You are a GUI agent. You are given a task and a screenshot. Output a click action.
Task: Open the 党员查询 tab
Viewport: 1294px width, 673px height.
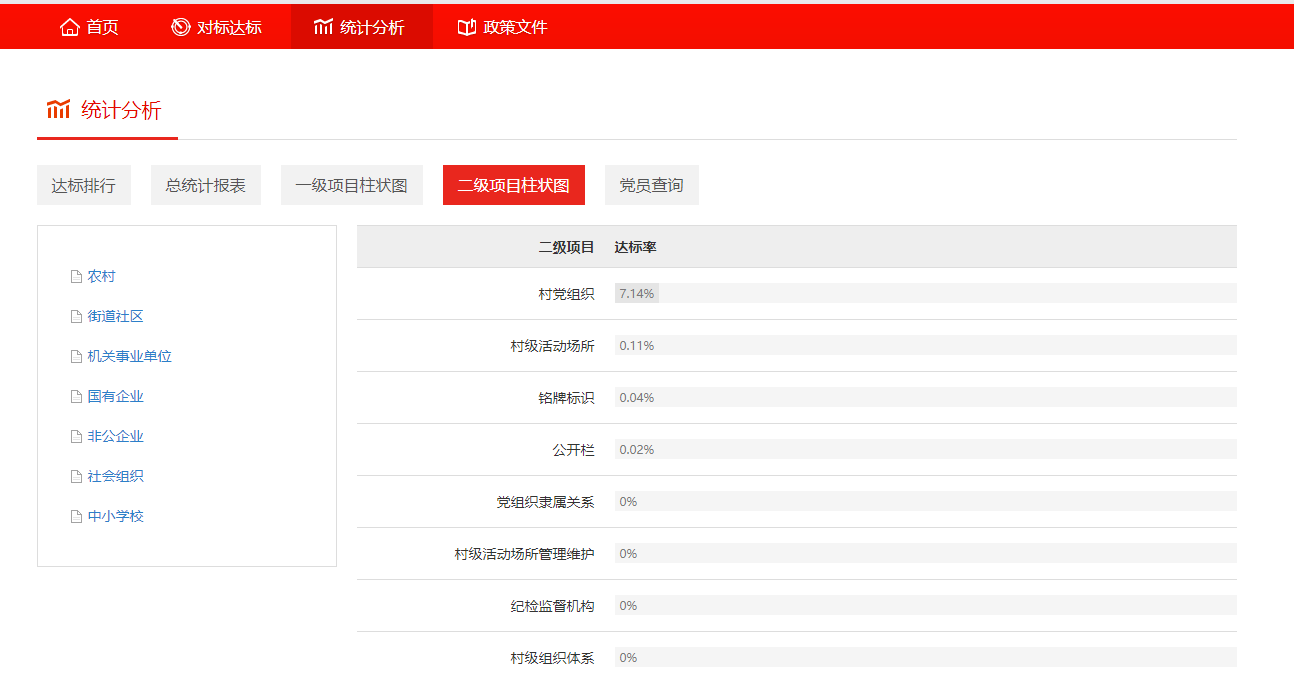[651, 185]
